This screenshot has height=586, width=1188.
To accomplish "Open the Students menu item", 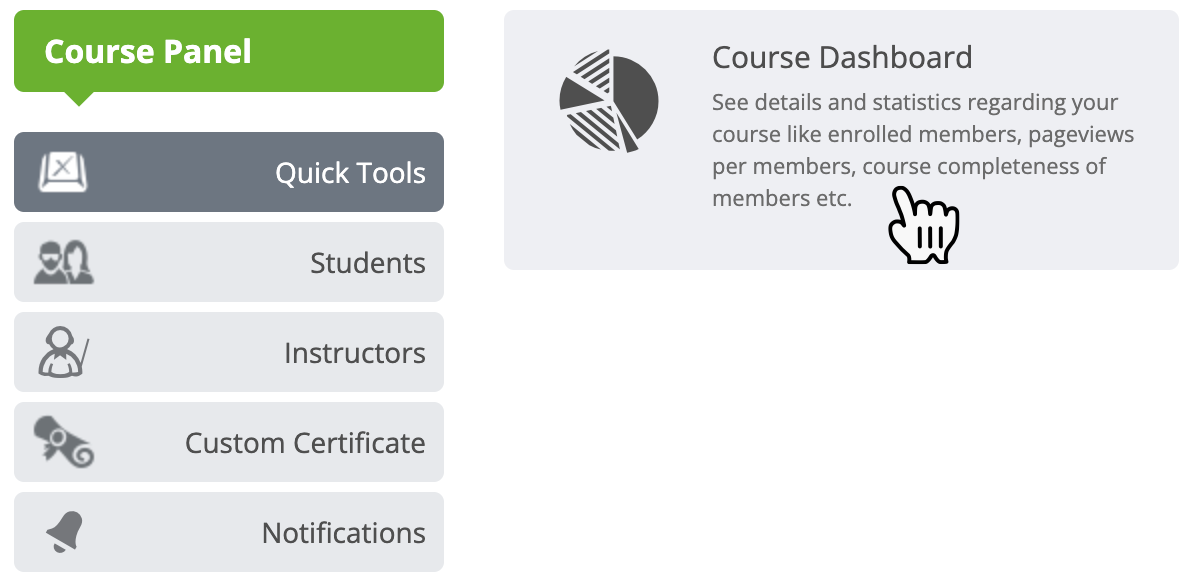I will coord(367,263).
